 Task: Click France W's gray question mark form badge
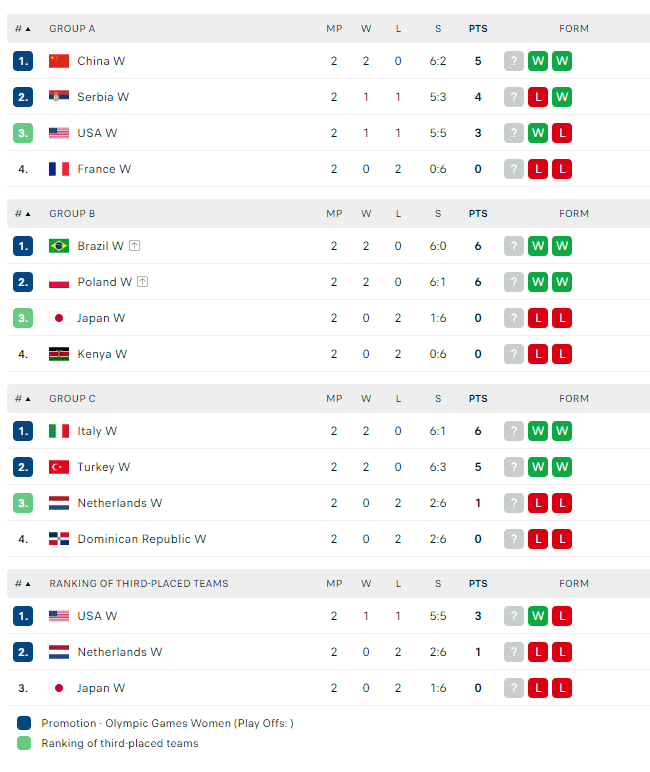[514, 169]
